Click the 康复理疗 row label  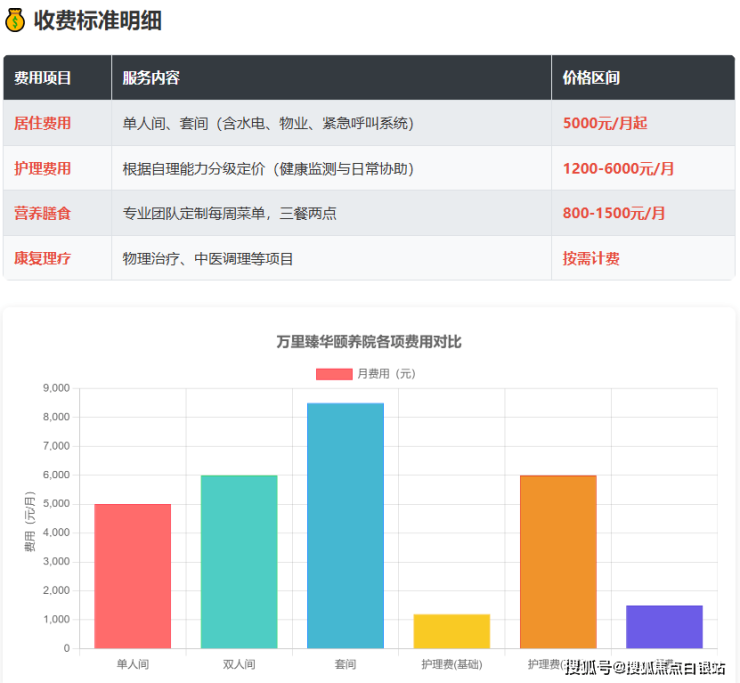pos(42,258)
